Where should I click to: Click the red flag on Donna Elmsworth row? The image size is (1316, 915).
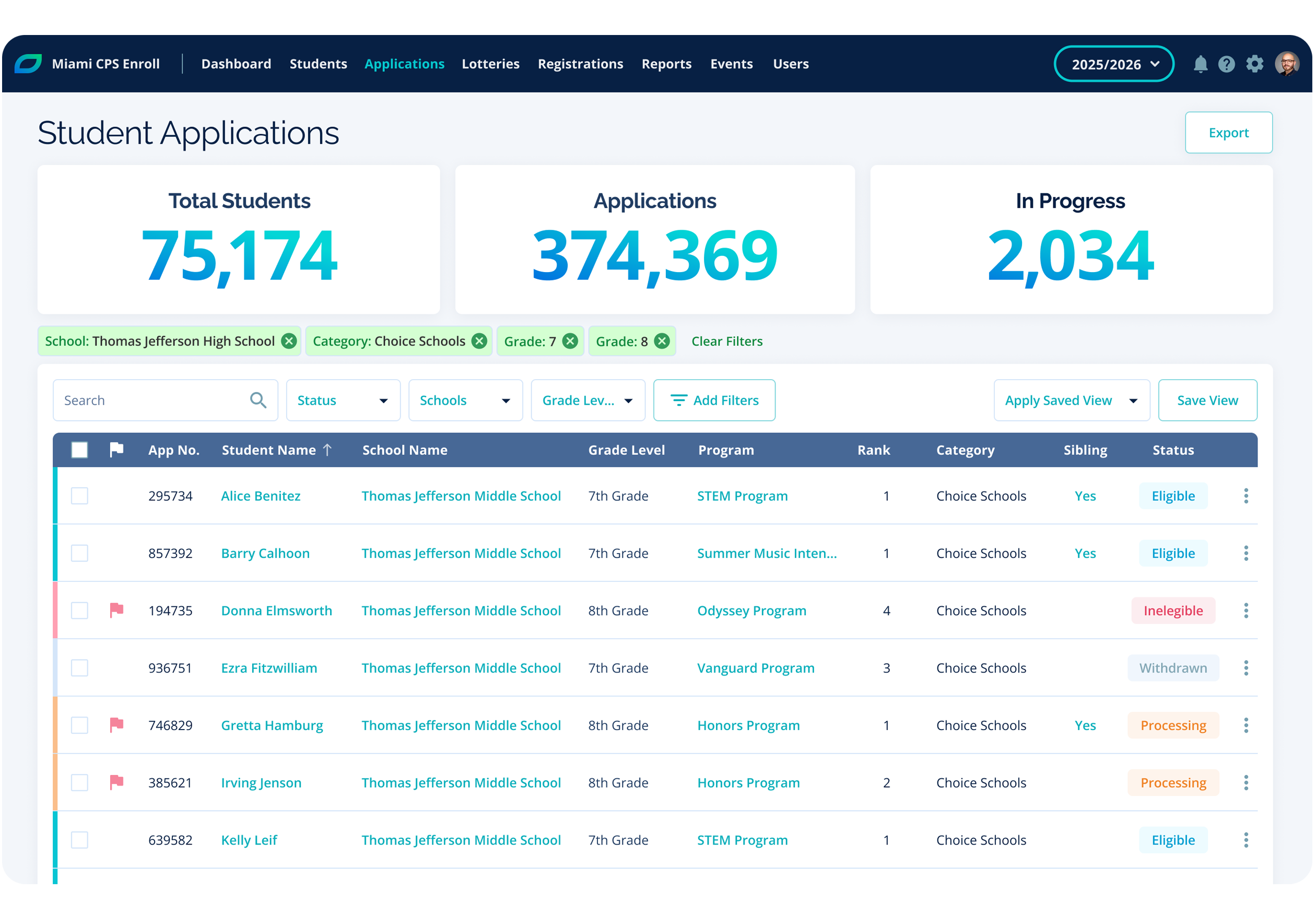(x=116, y=610)
